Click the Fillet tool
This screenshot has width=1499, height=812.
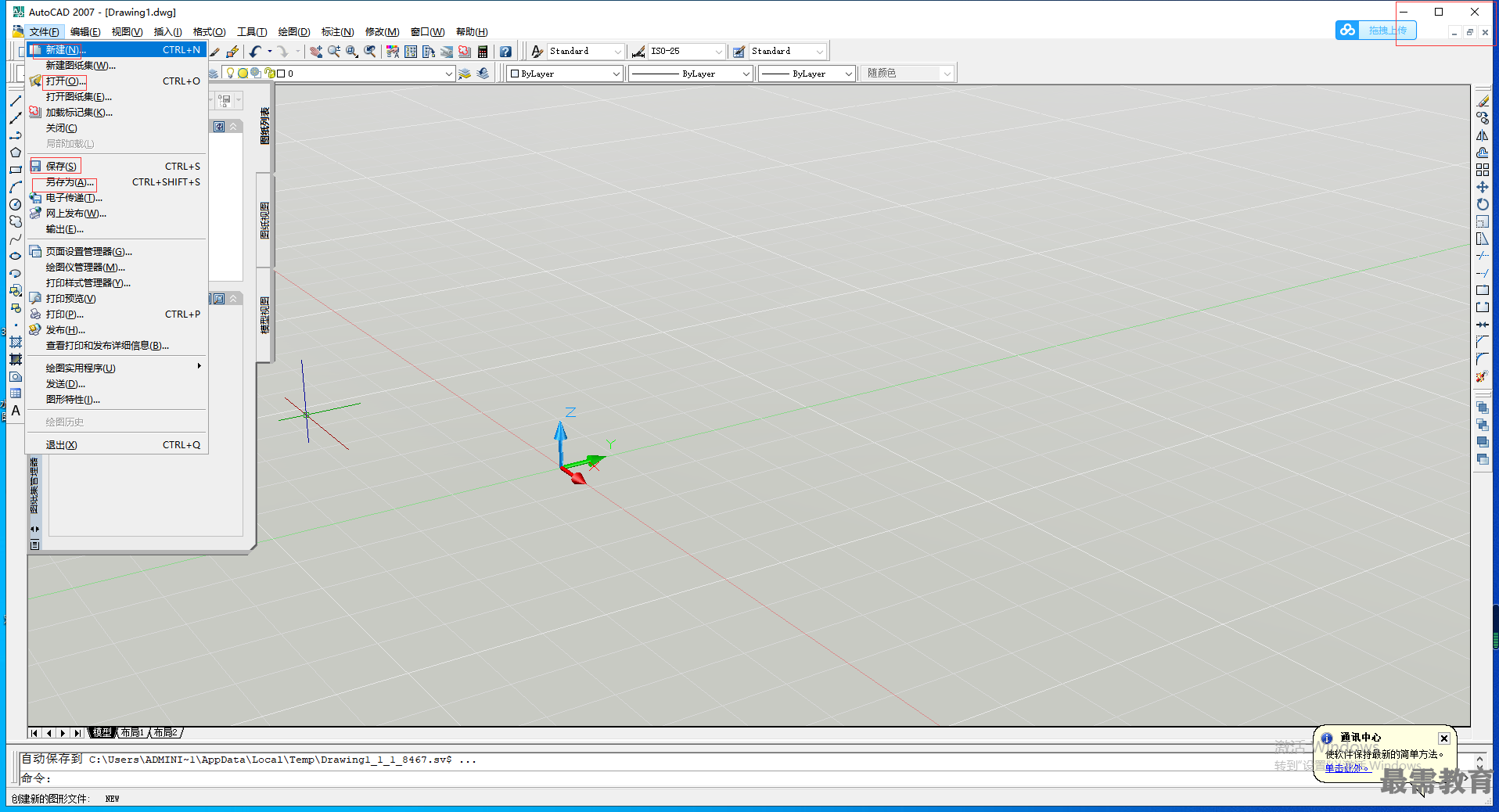pyautogui.click(x=1483, y=359)
